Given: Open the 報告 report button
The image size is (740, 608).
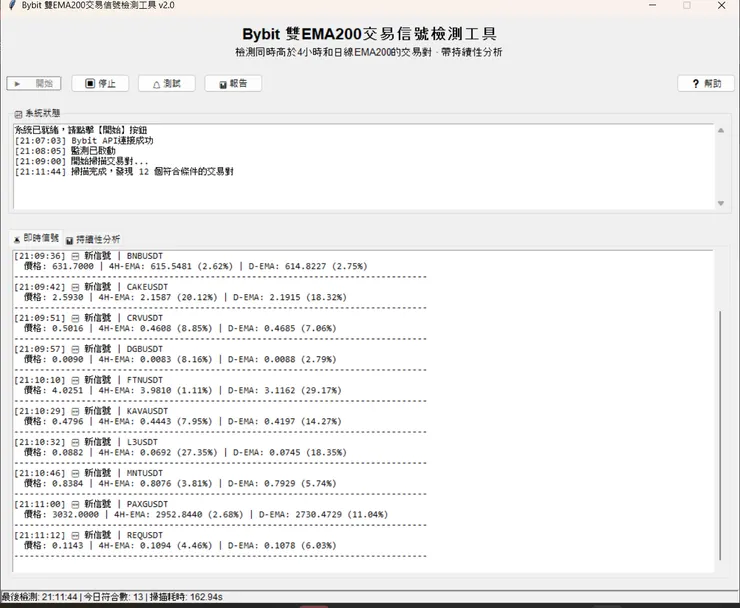Looking at the screenshot, I should tap(233, 84).
